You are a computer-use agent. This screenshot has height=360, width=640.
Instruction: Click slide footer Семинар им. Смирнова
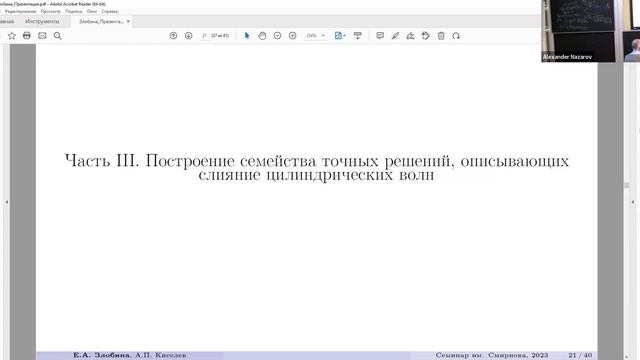[492, 355]
